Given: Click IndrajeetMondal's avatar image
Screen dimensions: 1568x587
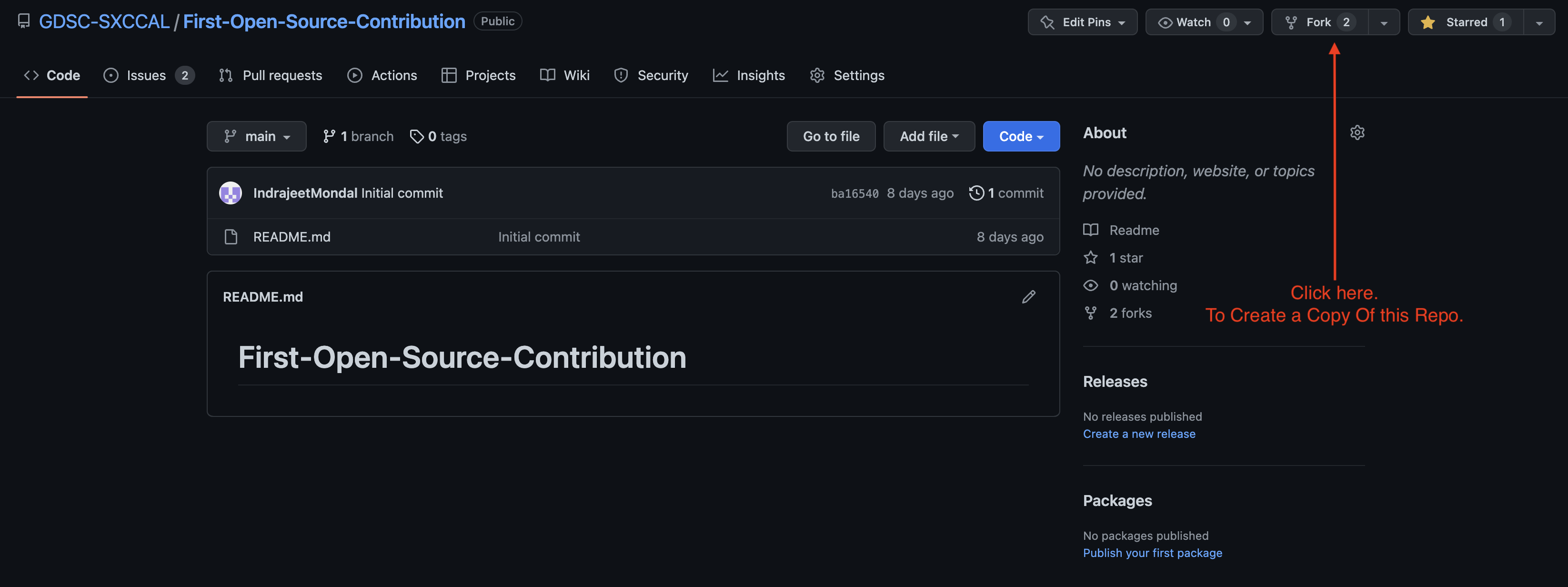Looking at the screenshot, I should [x=231, y=193].
